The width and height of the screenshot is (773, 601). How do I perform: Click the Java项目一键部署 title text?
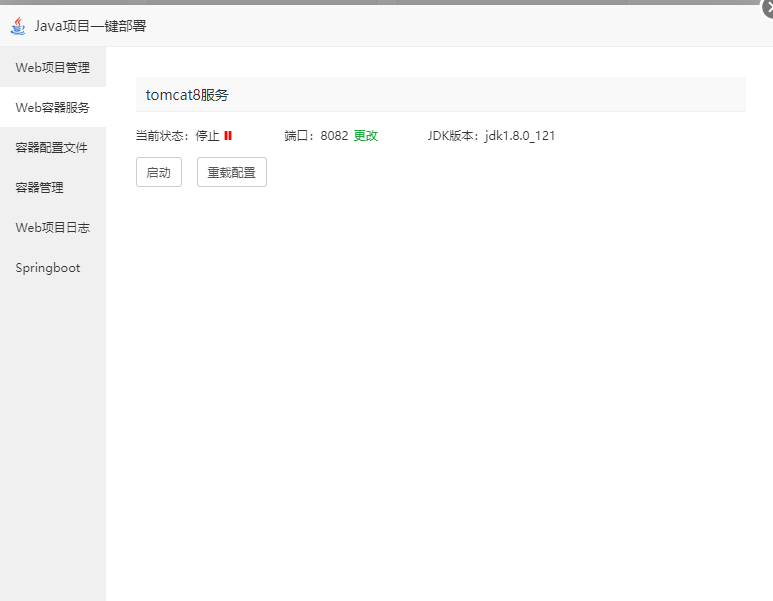pyautogui.click(x=90, y=26)
